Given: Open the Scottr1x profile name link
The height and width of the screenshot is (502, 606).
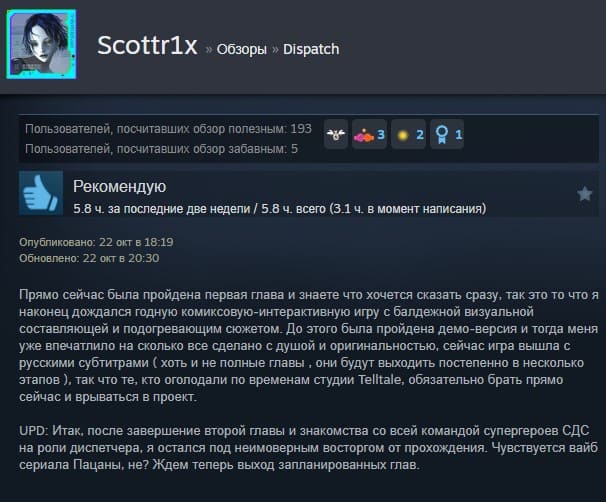Looking at the screenshot, I should pyautogui.click(x=147, y=46).
